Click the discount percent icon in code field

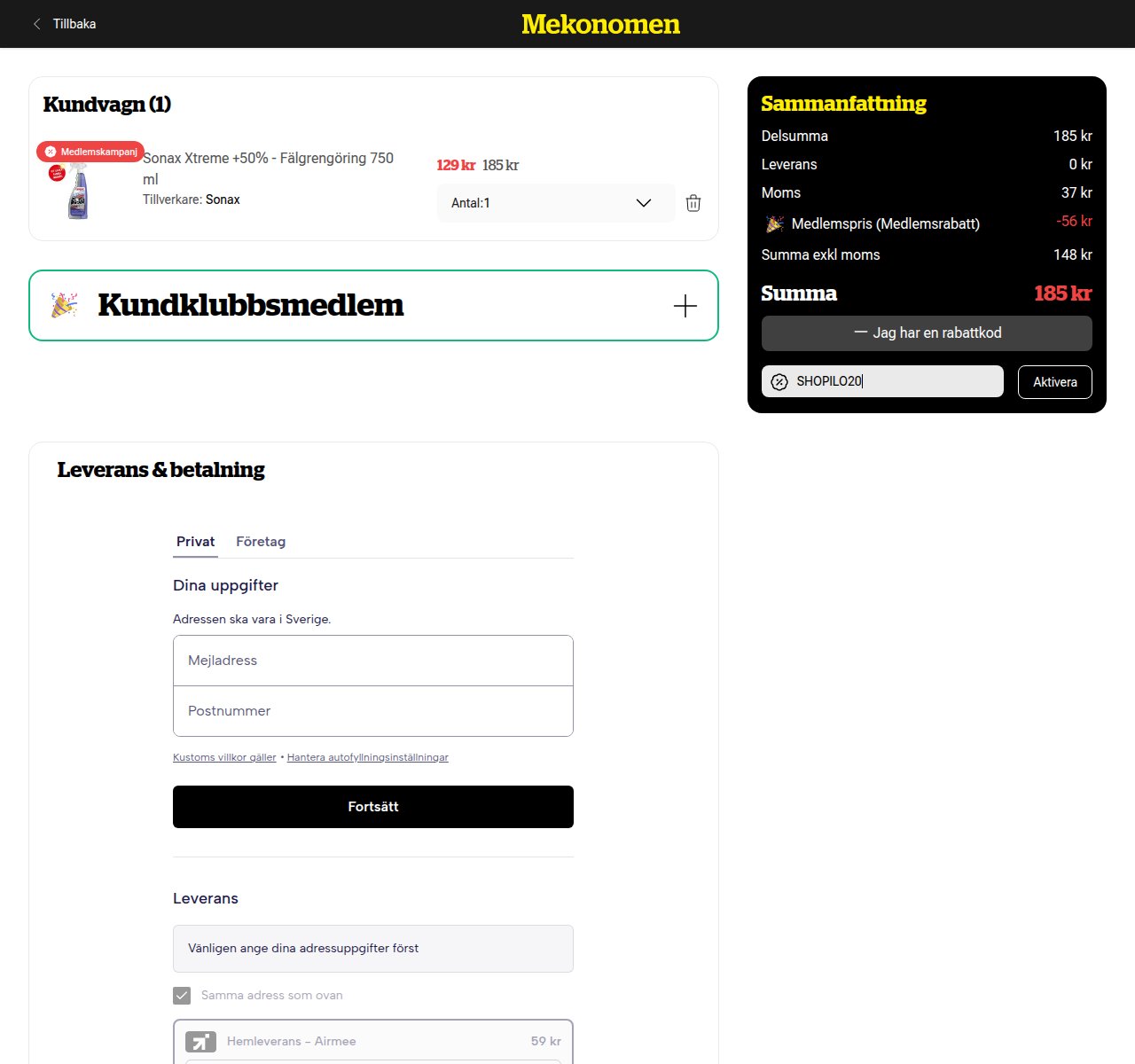coord(779,382)
